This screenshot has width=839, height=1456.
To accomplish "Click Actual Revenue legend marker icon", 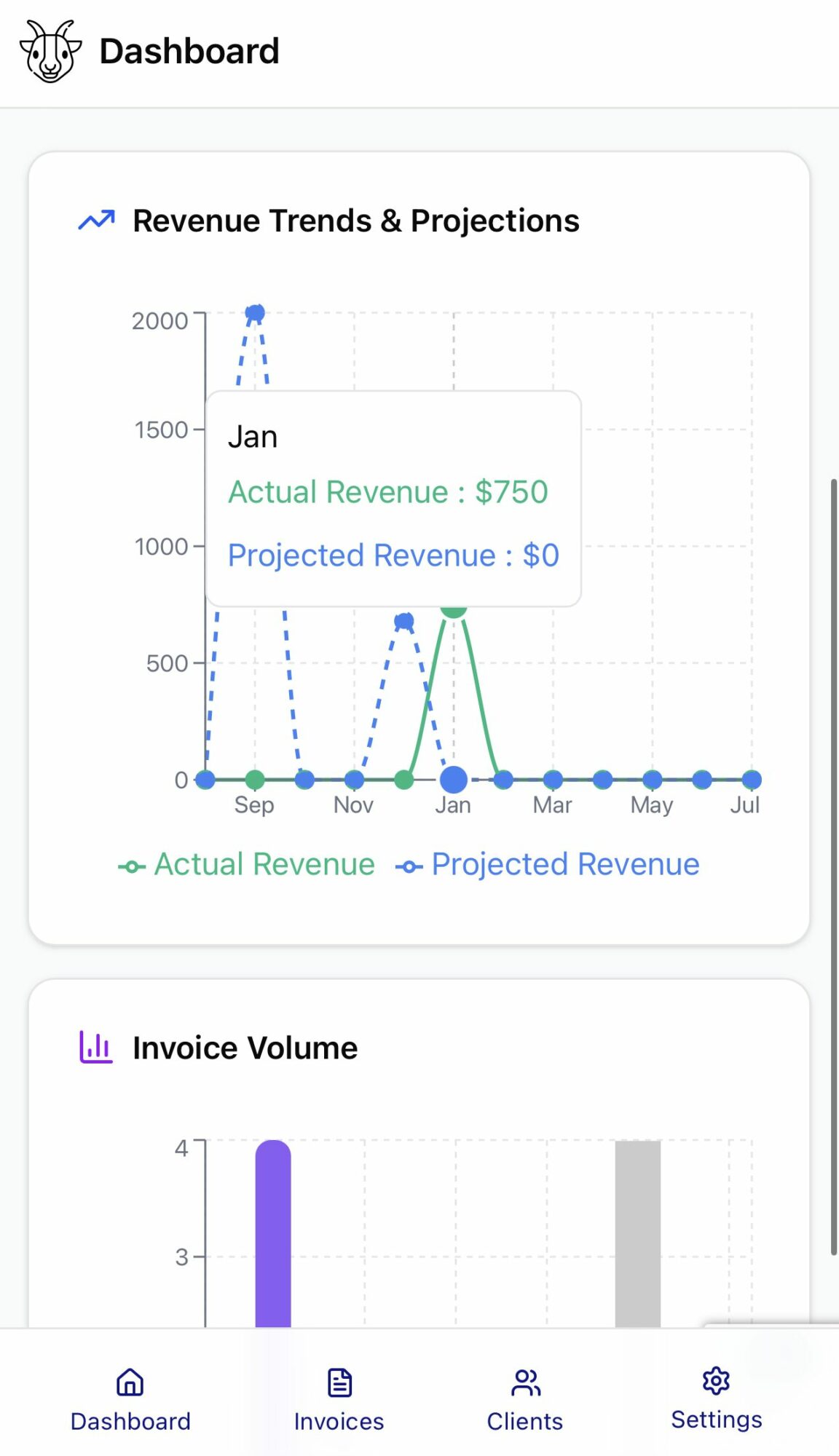I will pos(132,866).
